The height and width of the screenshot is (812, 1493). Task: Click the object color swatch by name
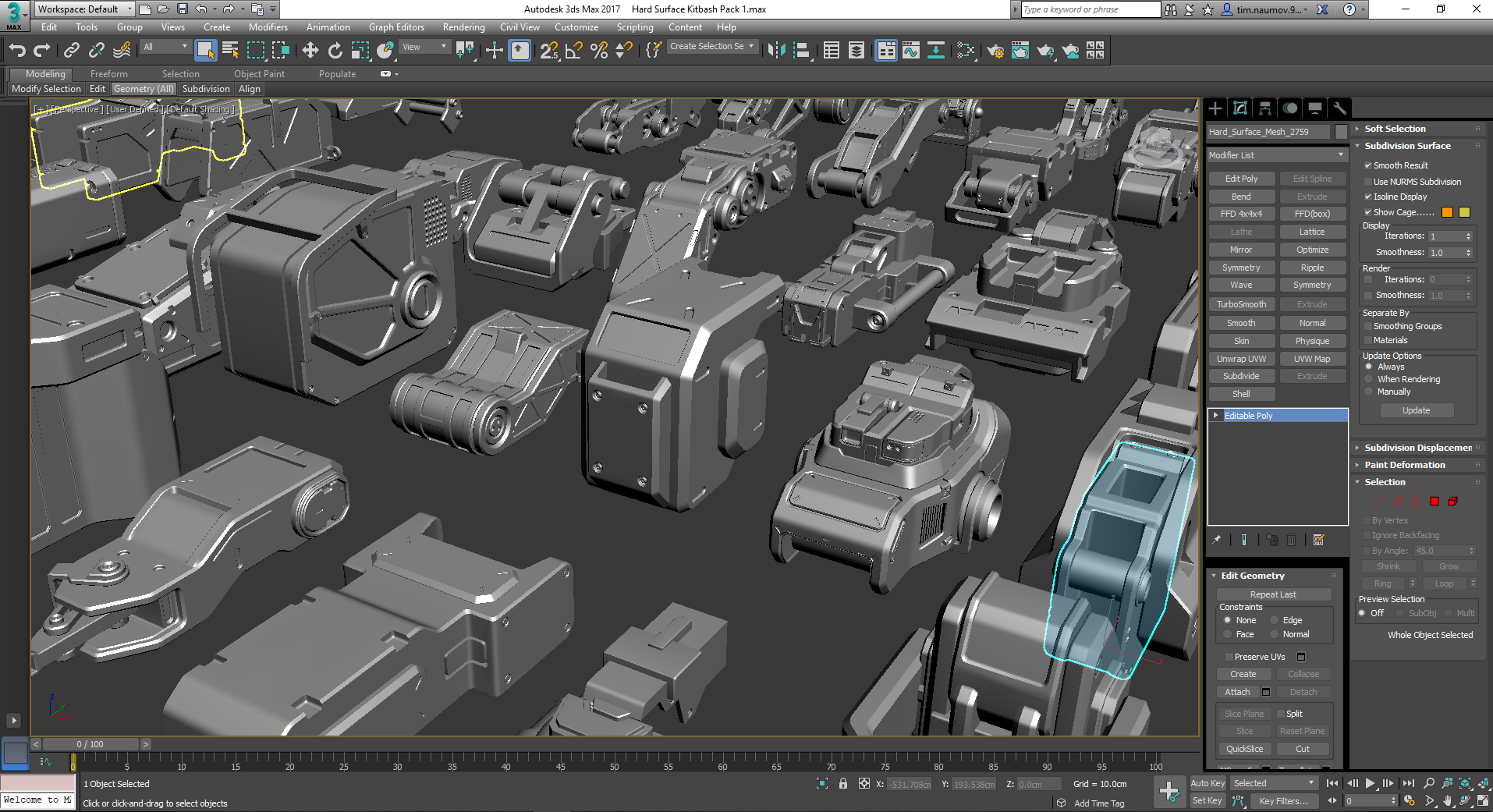coord(1341,132)
